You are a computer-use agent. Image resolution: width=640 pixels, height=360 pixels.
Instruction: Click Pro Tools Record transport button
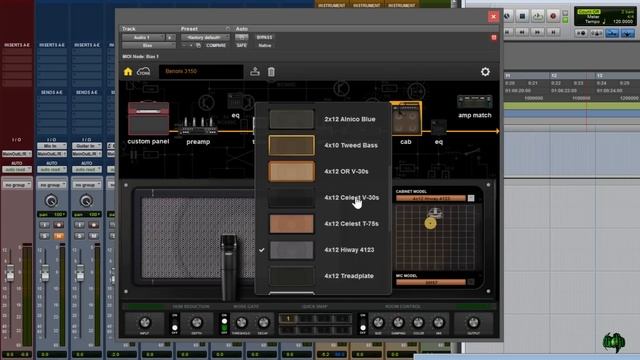(x=553, y=16)
